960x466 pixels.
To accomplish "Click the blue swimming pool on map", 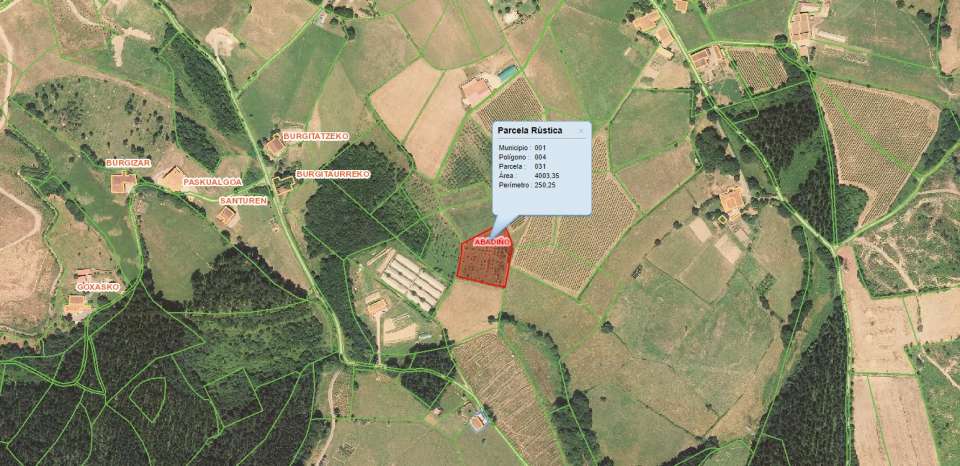I will 507,73.
